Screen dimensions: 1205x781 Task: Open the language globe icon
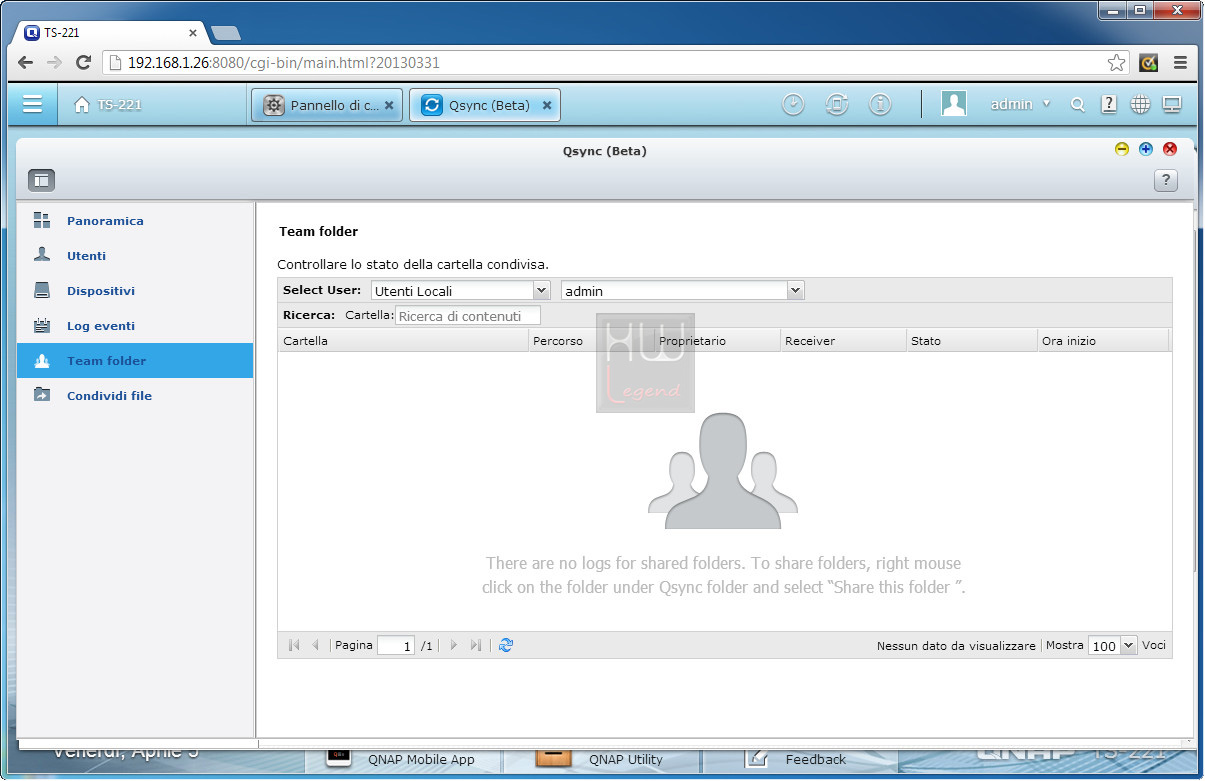click(1140, 104)
